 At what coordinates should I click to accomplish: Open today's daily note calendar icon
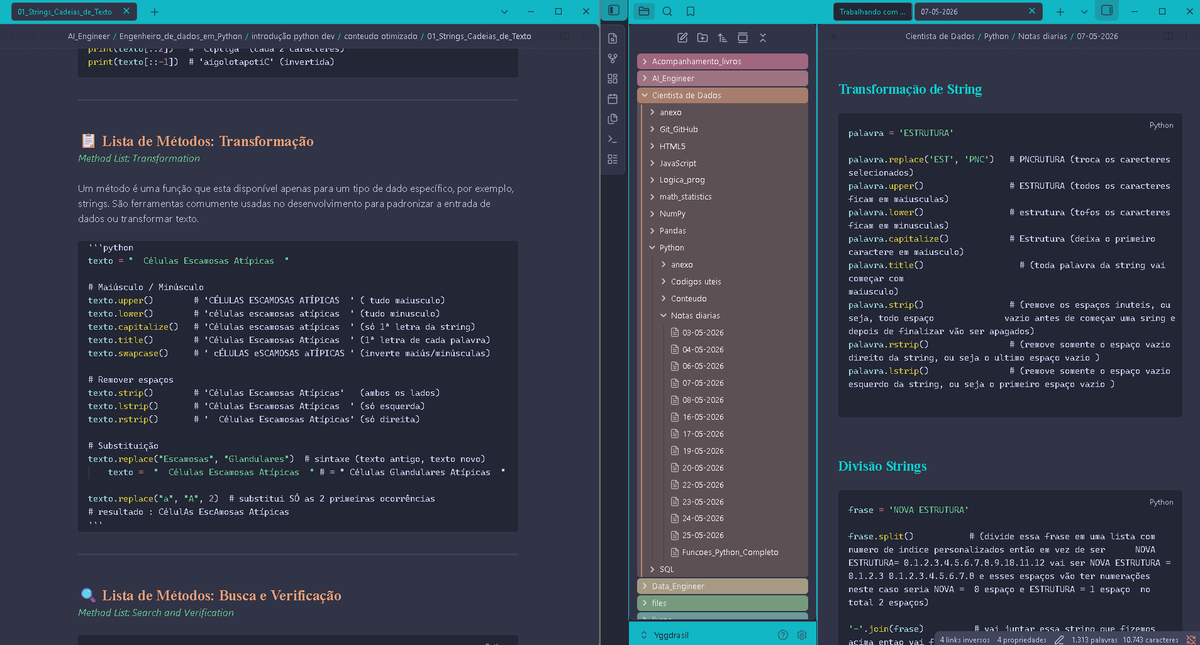[x=612, y=98]
